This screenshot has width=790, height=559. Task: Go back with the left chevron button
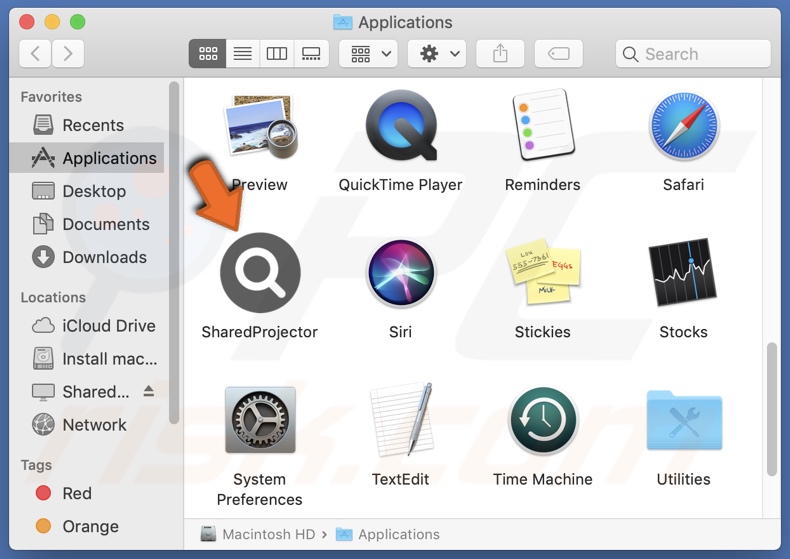coord(35,53)
